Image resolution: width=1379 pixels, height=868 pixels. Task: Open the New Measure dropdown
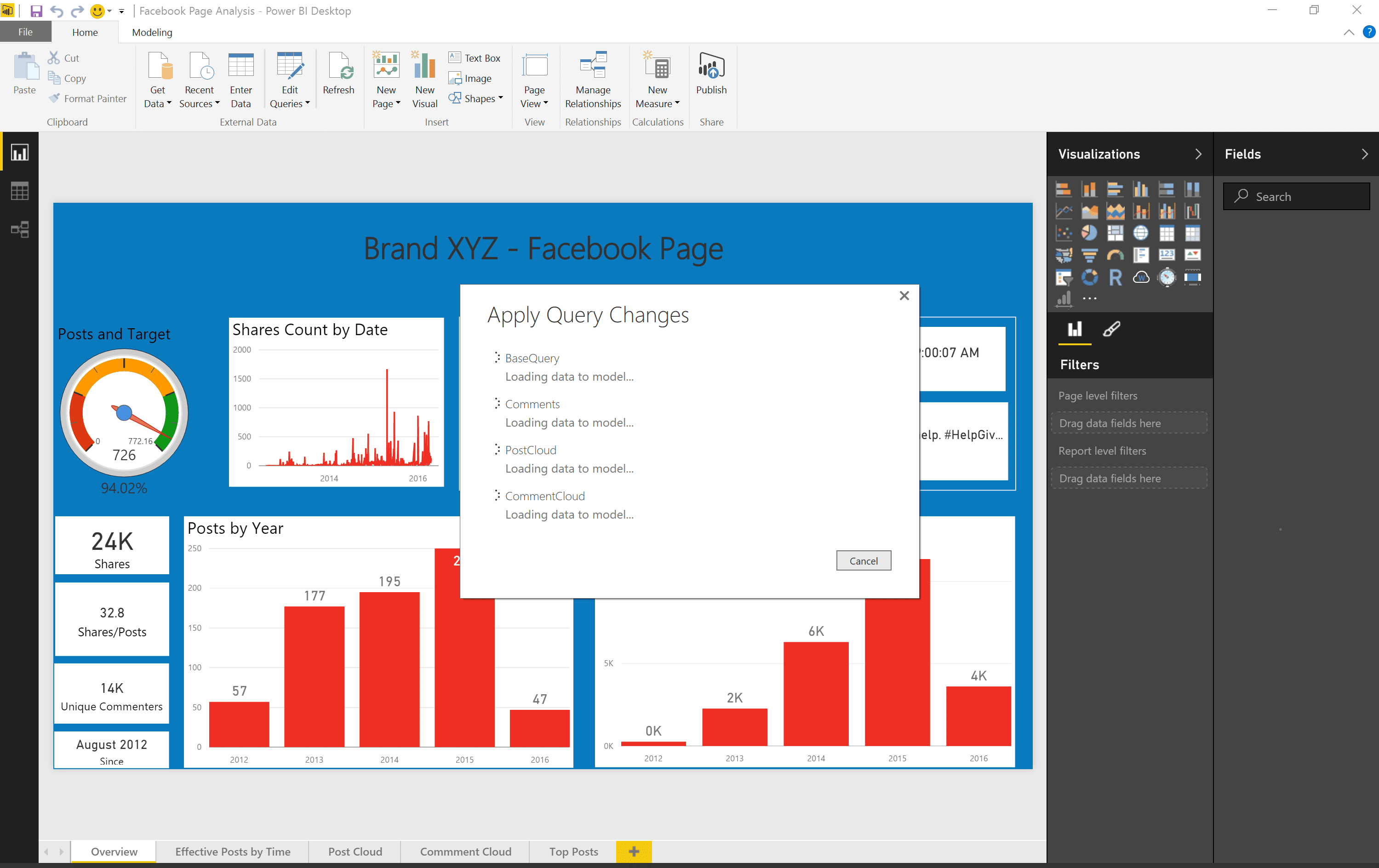click(658, 103)
